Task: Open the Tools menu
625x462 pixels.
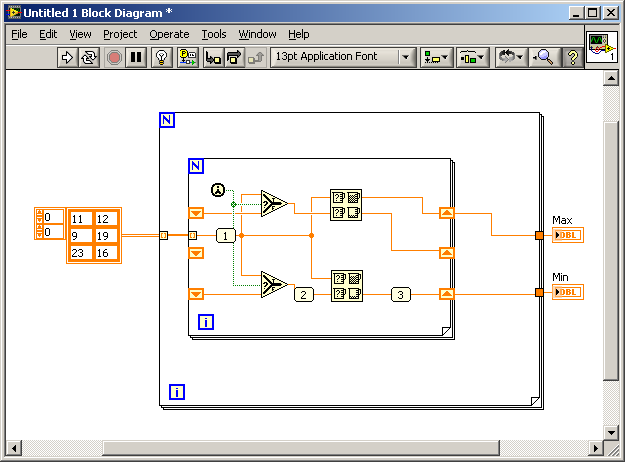Action: tap(214, 34)
